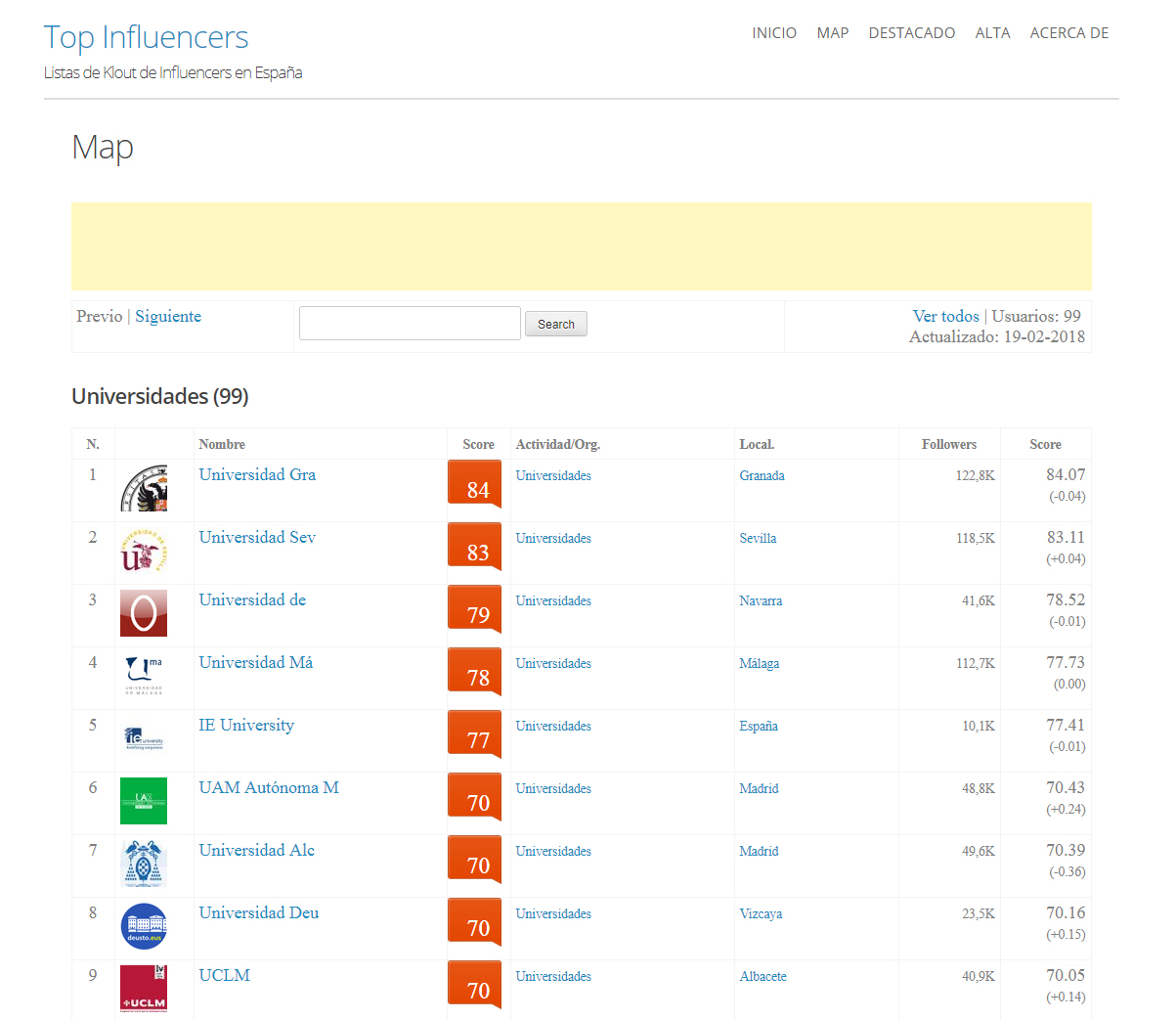Screen dimensions: 1176x1020
Task: Click the Málaga location link
Action: [x=760, y=663]
